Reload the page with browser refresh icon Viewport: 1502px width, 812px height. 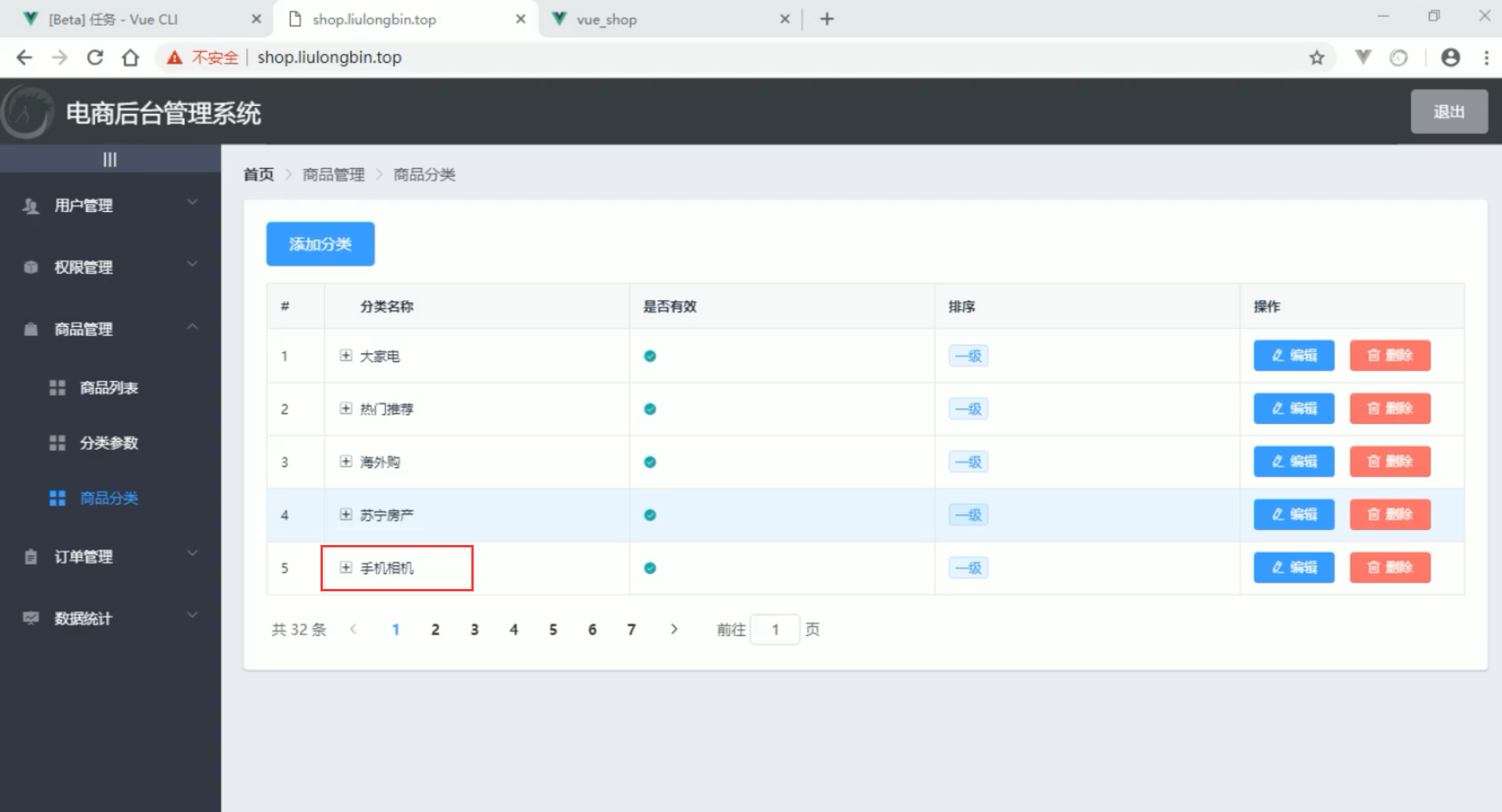[x=95, y=57]
